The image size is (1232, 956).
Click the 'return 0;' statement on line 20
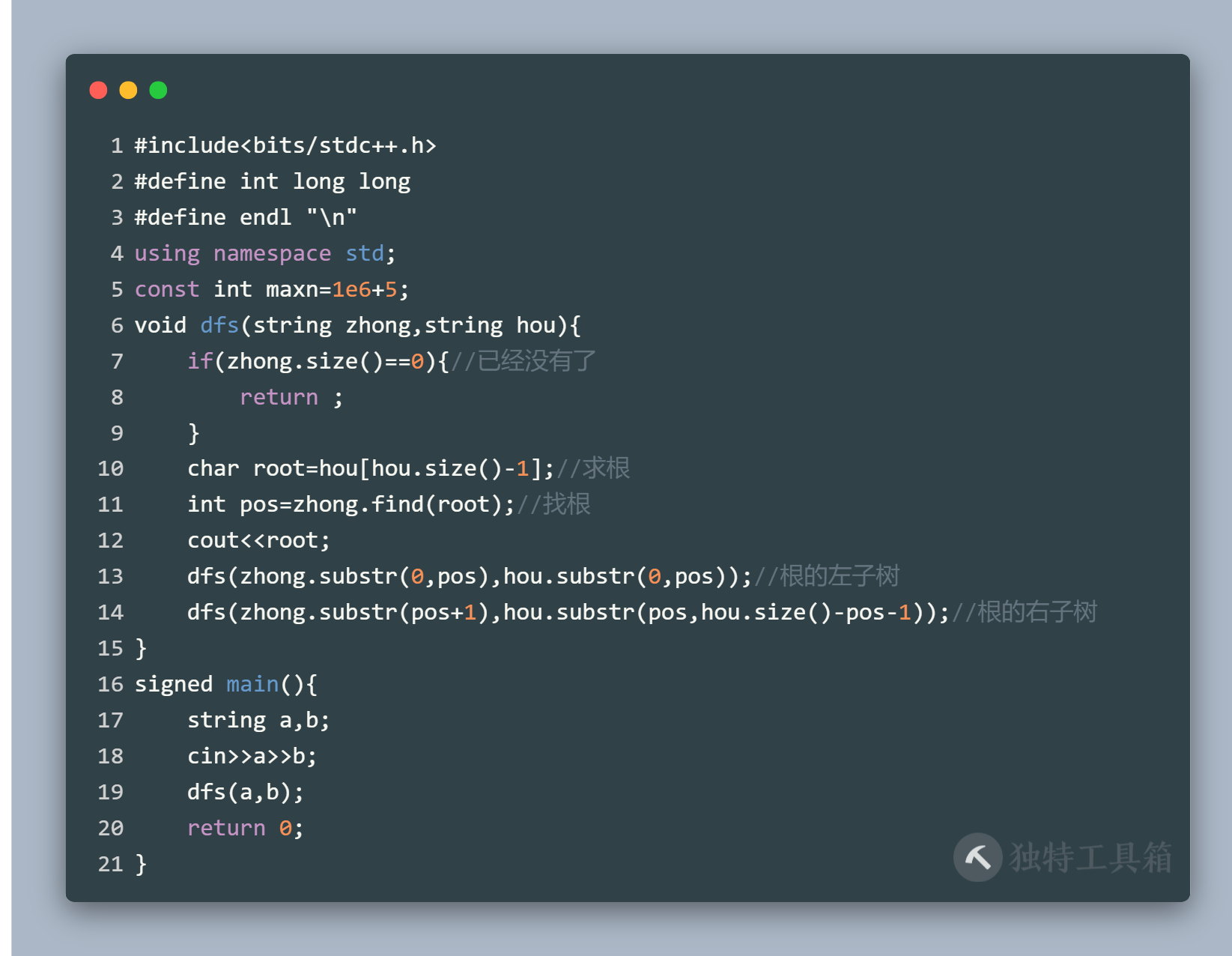click(246, 828)
